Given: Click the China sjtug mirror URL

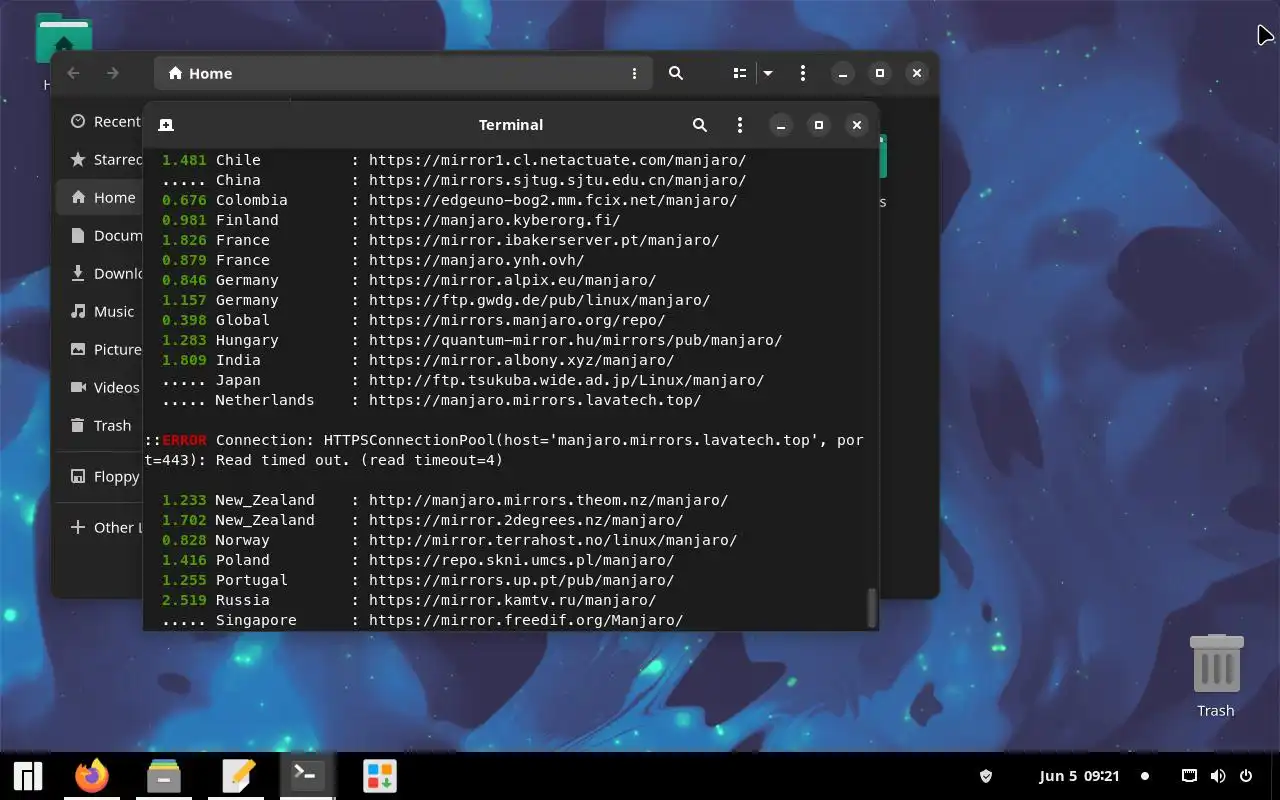Looking at the screenshot, I should tap(557, 180).
